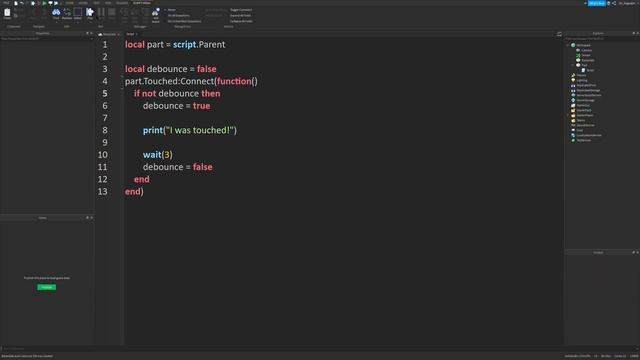Start playtest with Play ribbon icon
The width and height of the screenshot is (640, 360).
[x=90, y=13]
